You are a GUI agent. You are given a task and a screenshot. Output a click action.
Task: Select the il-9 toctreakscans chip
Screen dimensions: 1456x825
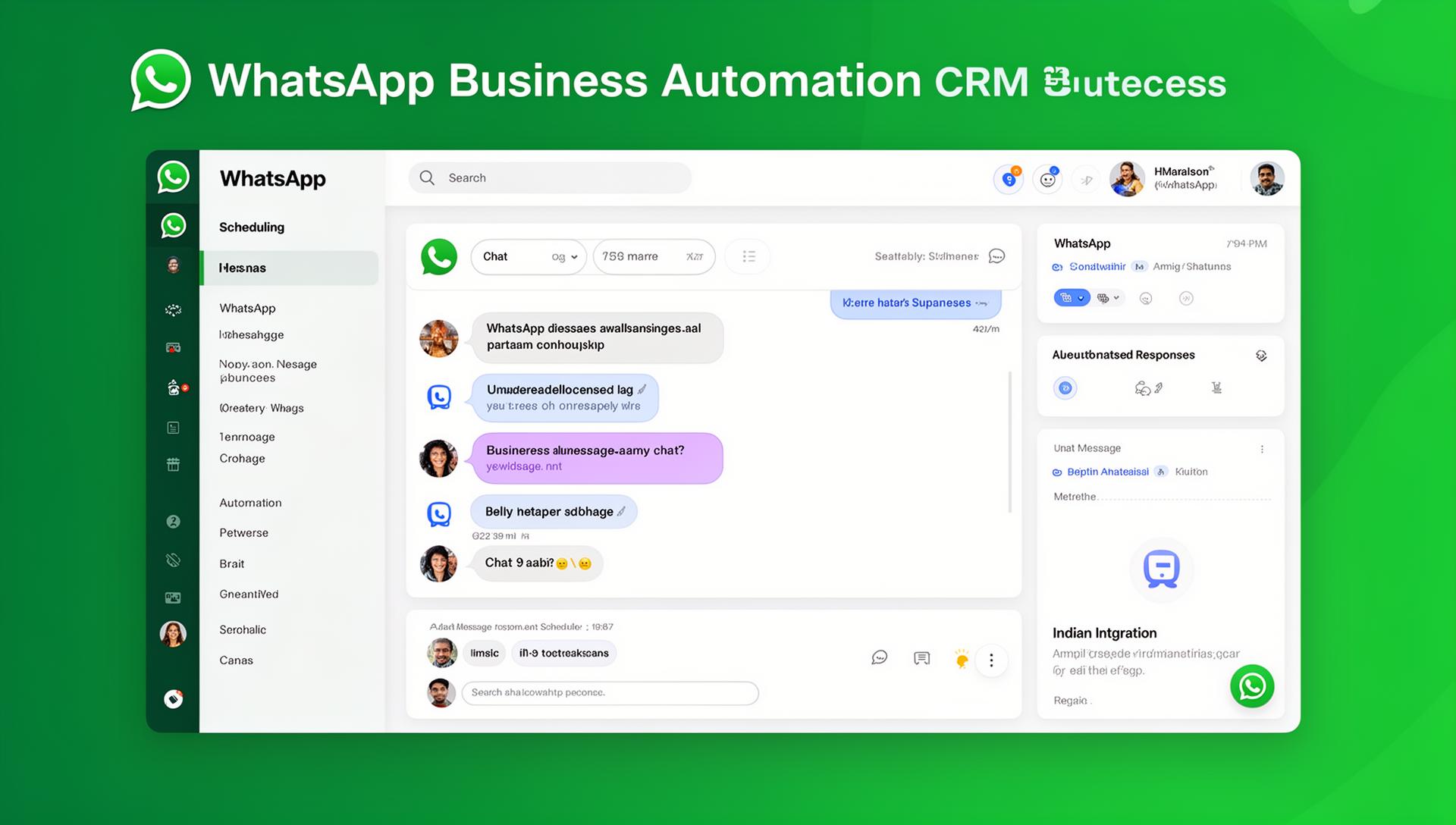tap(563, 653)
